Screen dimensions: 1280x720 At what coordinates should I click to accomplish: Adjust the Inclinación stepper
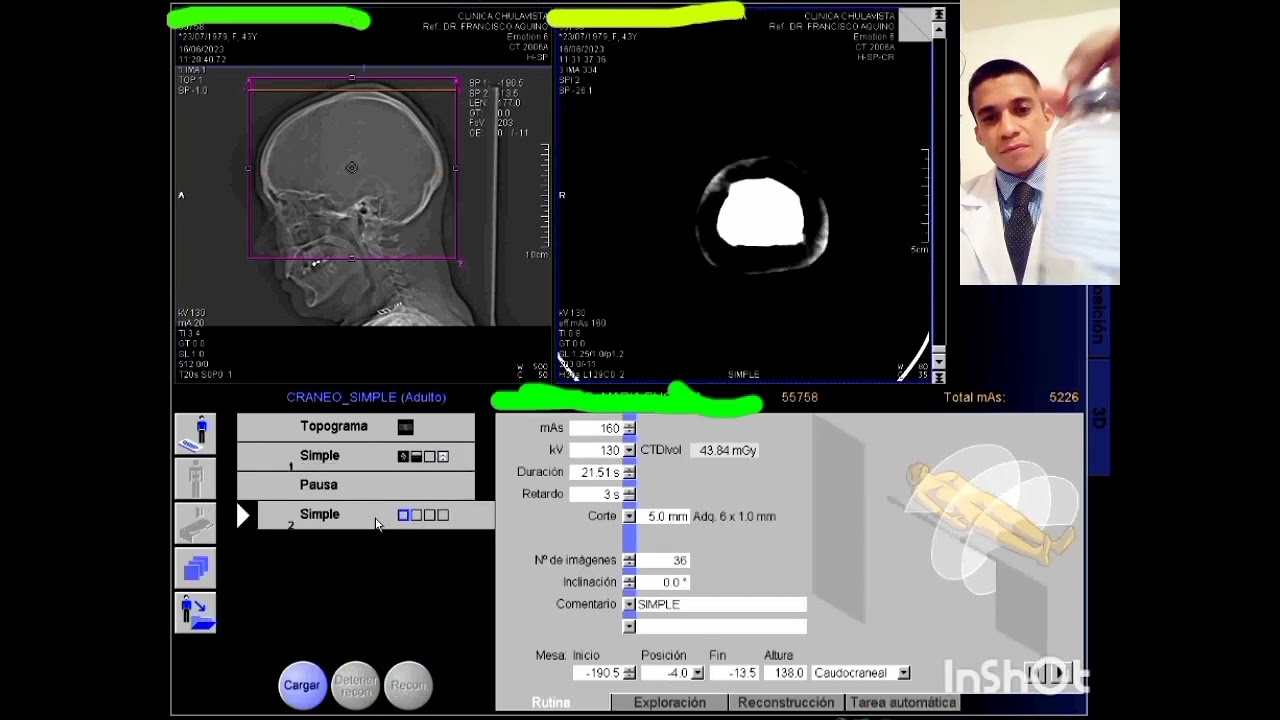click(629, 582)
